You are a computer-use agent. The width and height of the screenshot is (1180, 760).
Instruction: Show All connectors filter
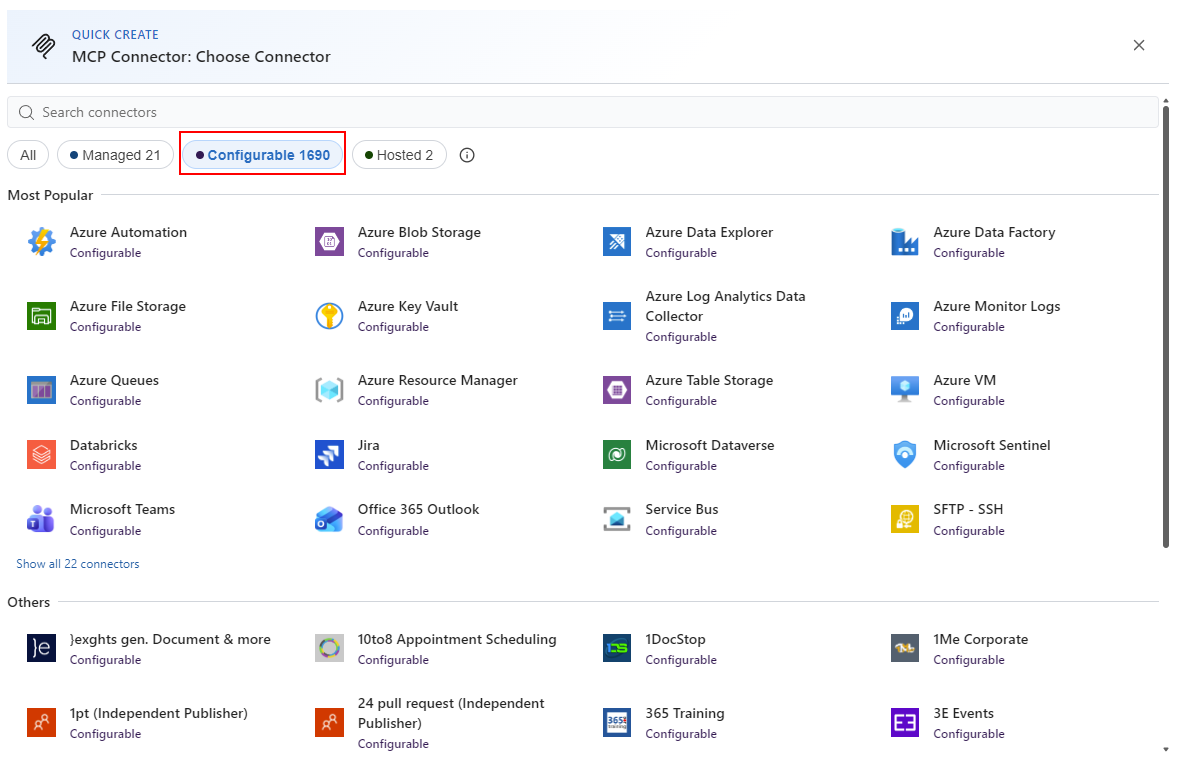click(x=28, y=155)
